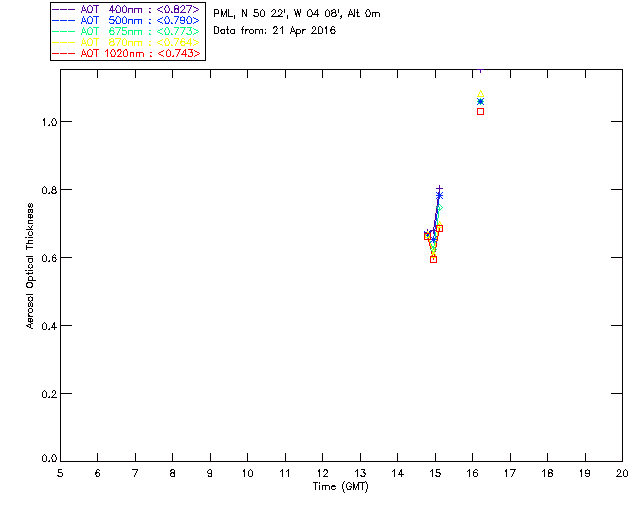Image resolution: width=640 pixels, height=512 pixels.
Task: Click the blue asterisk data point above 1.0
Action: tap(480, 102)
